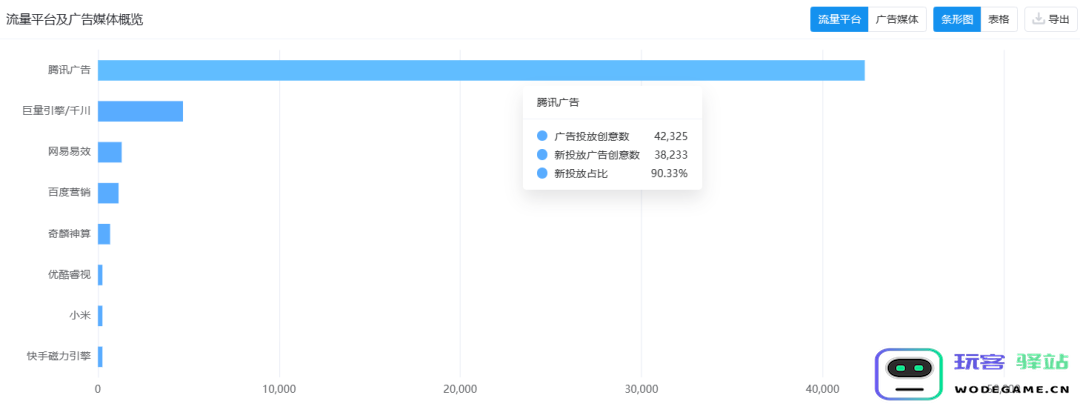Click the 百度营销 axis label
The width and height of the screenshot is (1080, 404).
tap(69, 193)
